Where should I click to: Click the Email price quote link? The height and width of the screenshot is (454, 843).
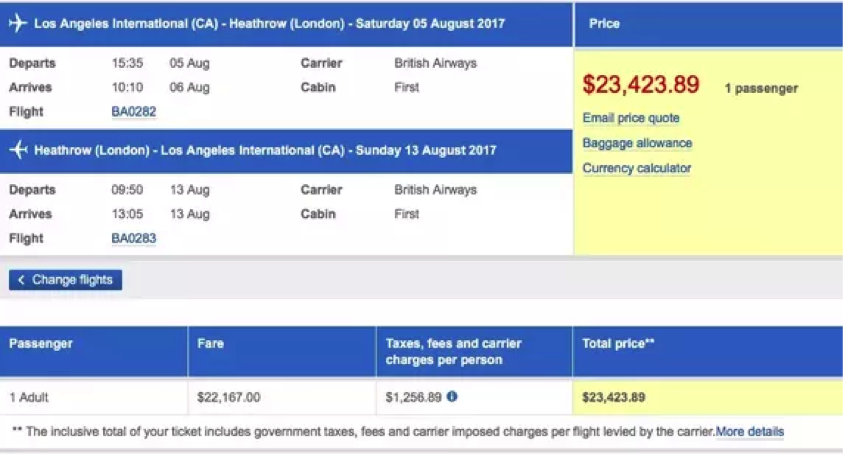[631, 118]
